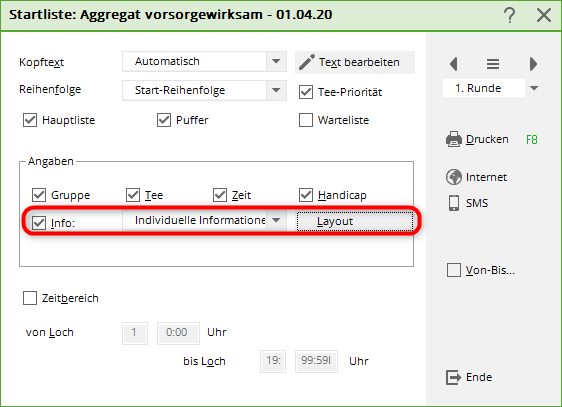The width and height of the screenshot is (562, 407).
Task: Toggle the Zeitbereich checkbox
Action: pyautogui.click(x=30, y=298)
